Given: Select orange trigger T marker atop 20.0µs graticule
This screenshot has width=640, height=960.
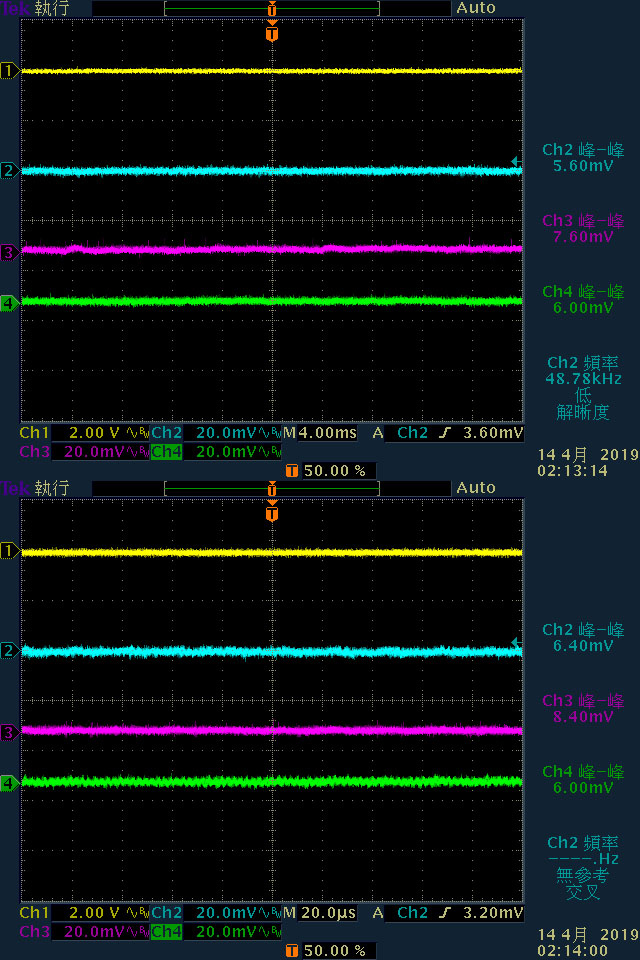Looking at the screenshot, I should pos(272,512).
